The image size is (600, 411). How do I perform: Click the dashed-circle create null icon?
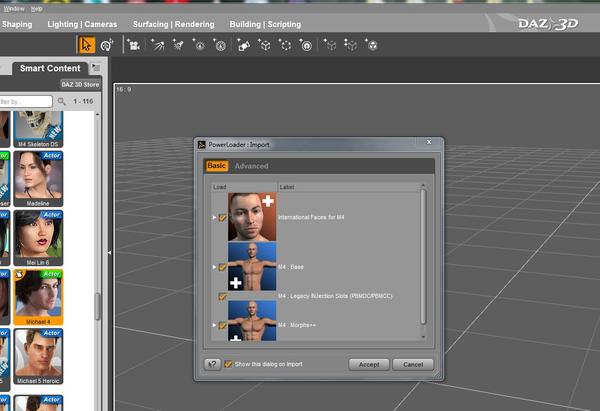[285, 45]
